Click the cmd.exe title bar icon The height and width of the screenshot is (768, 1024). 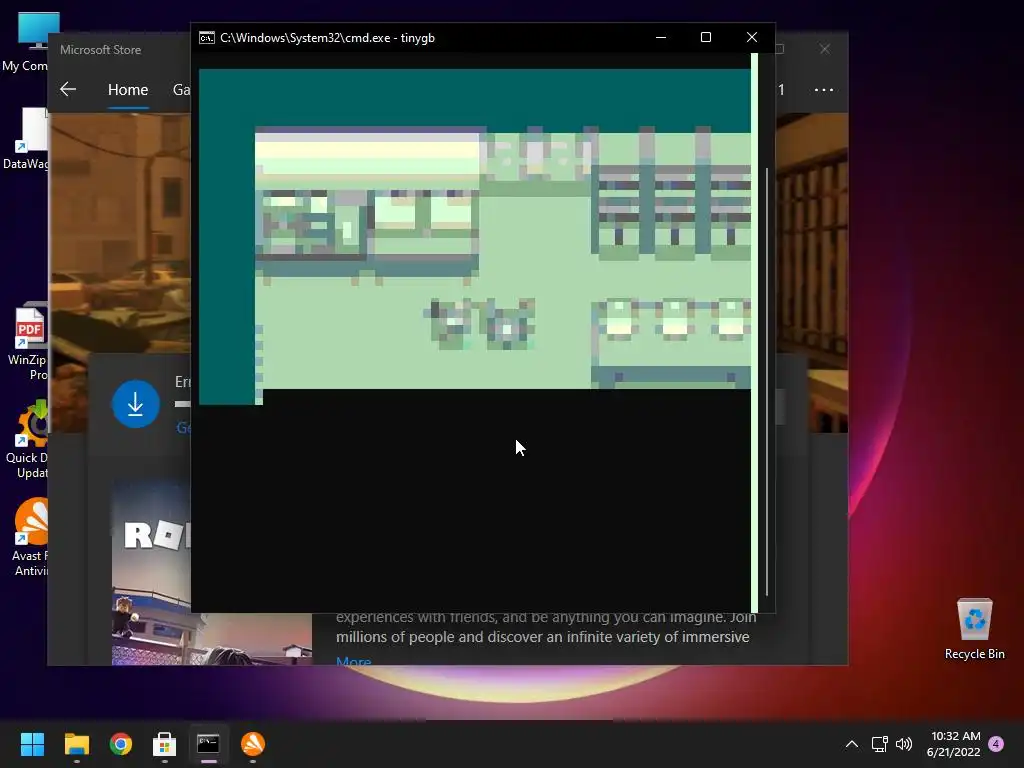[206, 38]
